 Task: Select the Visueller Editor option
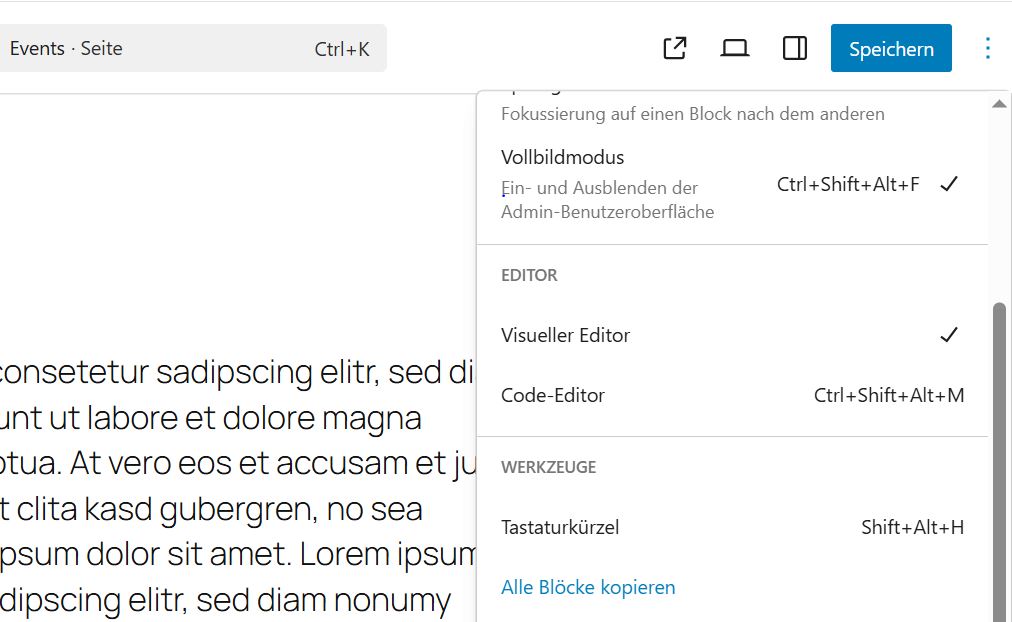[x=566, y=335]
